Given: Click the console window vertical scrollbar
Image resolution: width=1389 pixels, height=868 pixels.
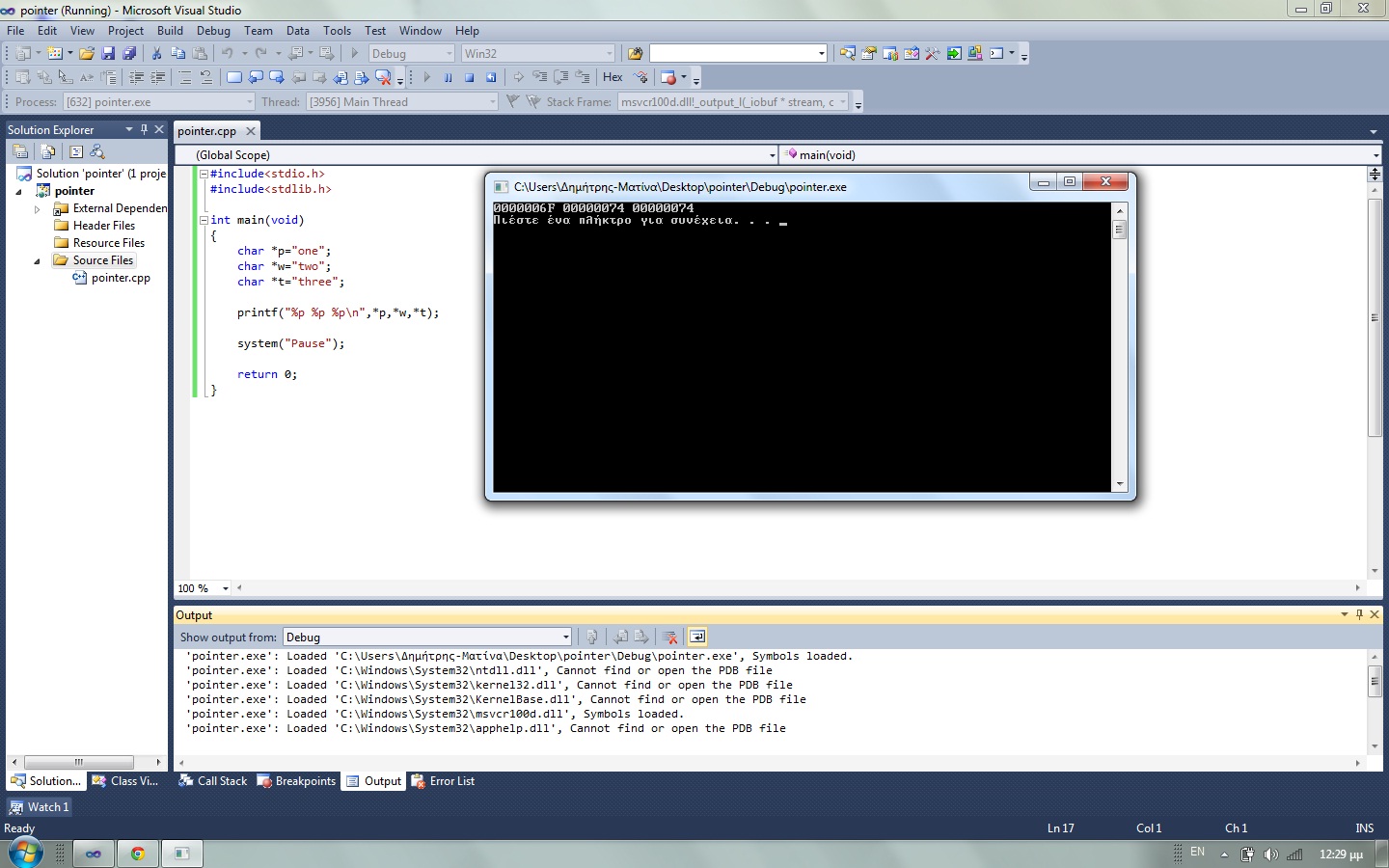Looking at the screenshot, I should (x=1120, y=347).
